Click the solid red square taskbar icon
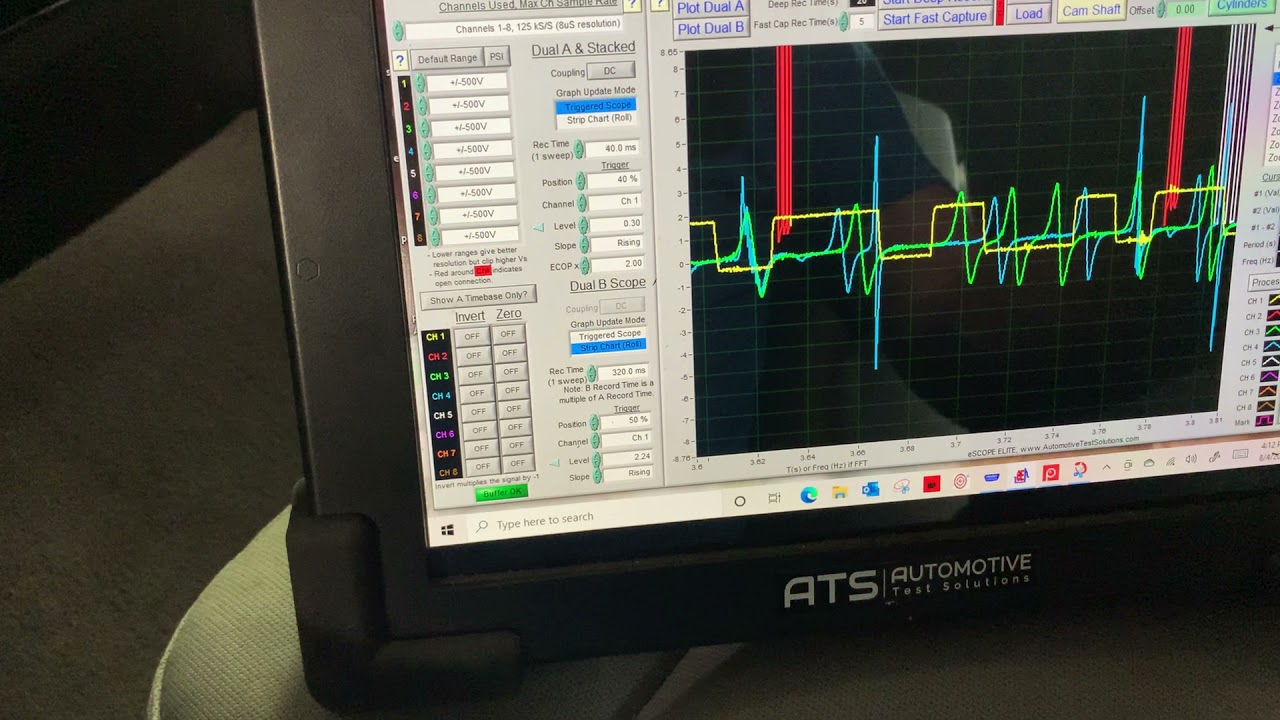This screenshot has height=720, width=1280. (931, 484)
